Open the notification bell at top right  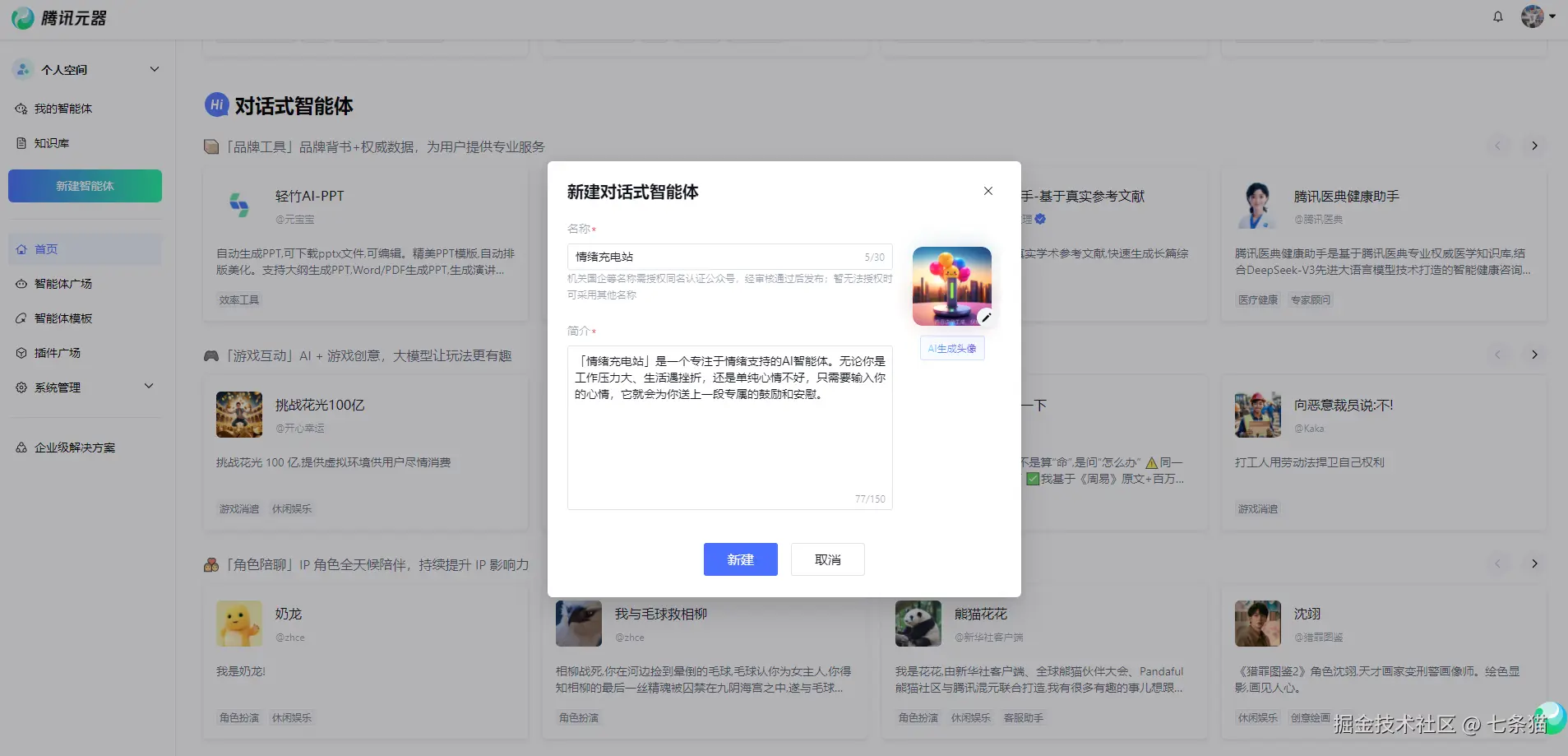pyautogui.click(x=1496, y=16)
